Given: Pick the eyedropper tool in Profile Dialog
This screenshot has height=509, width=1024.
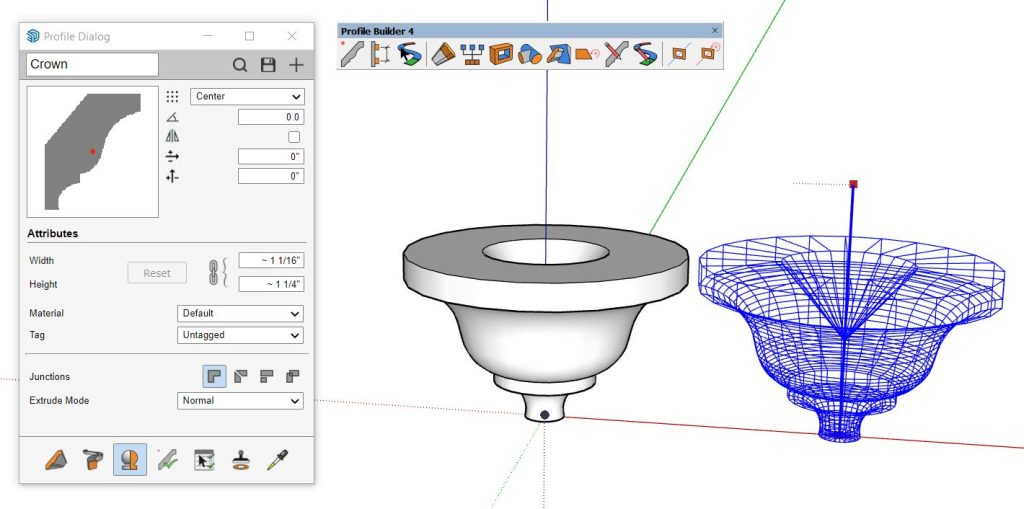Looking at the screenshot, I should tap(276, 460).
